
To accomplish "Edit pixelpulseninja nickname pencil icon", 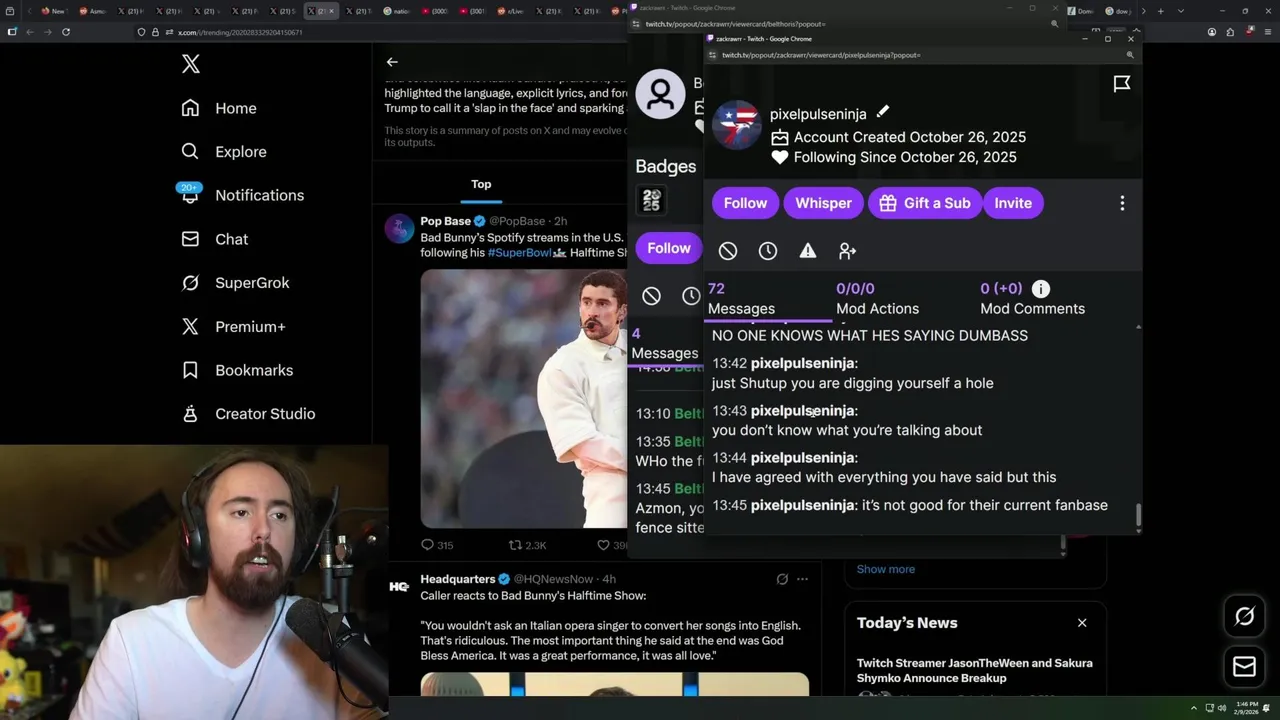I will click(x=883, y=111).
